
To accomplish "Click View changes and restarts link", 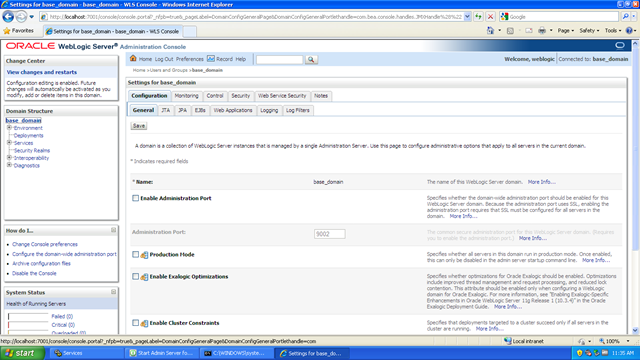I will 42,72.
